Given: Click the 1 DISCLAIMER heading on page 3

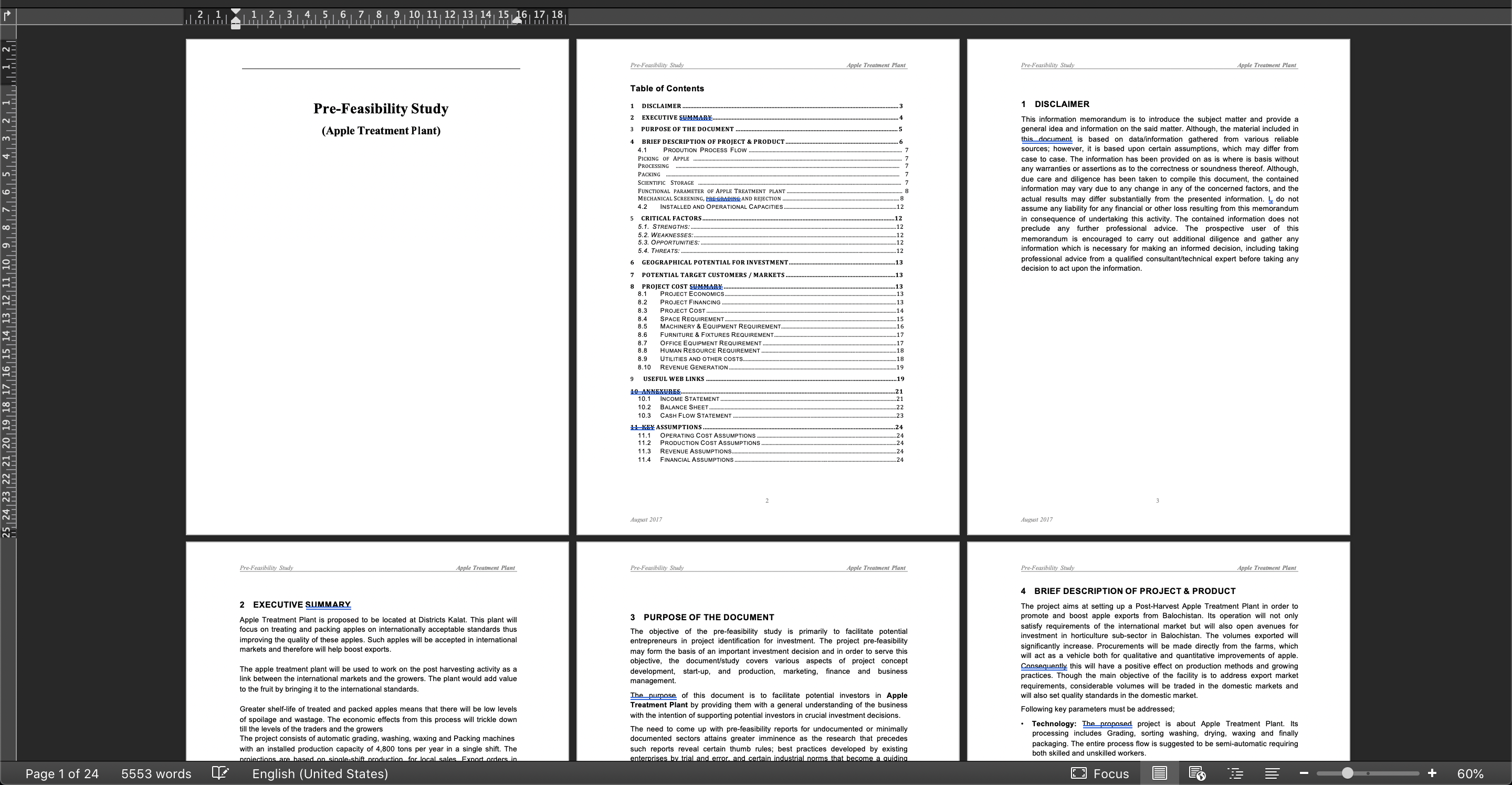Looking at the screenshot, I should (1055, 104).
